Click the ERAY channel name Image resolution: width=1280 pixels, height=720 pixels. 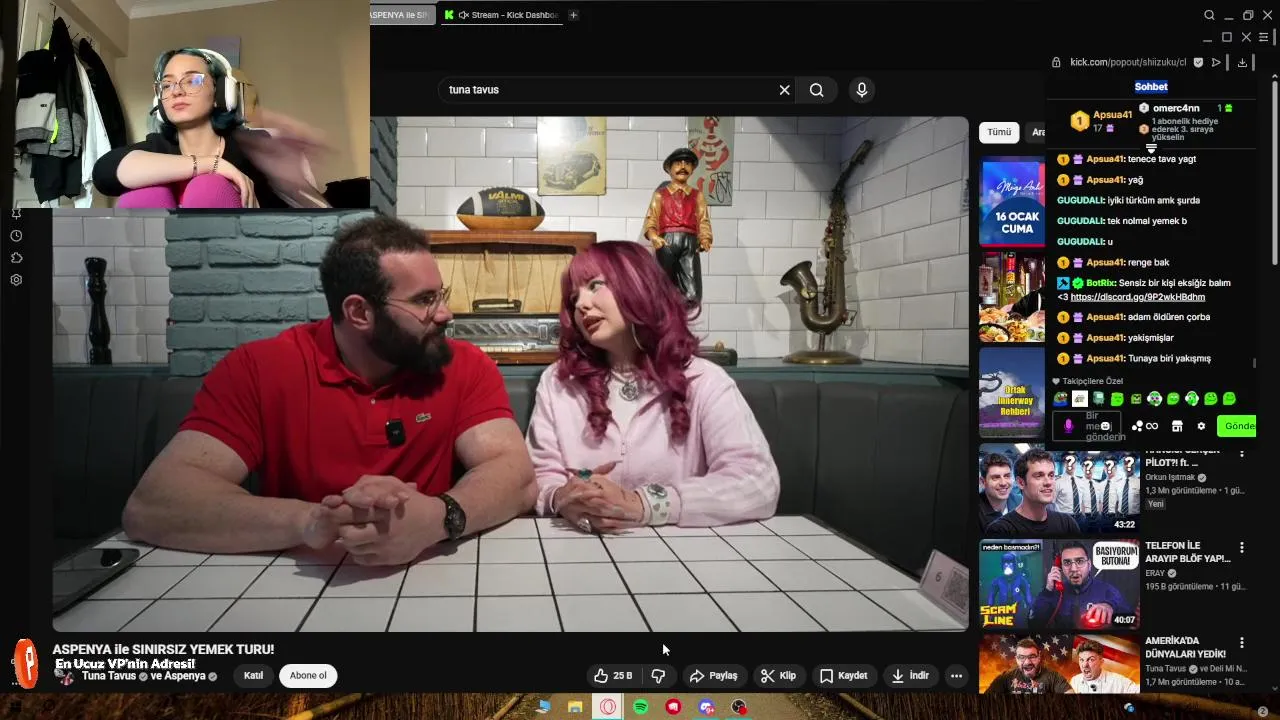coord(1155,573)
